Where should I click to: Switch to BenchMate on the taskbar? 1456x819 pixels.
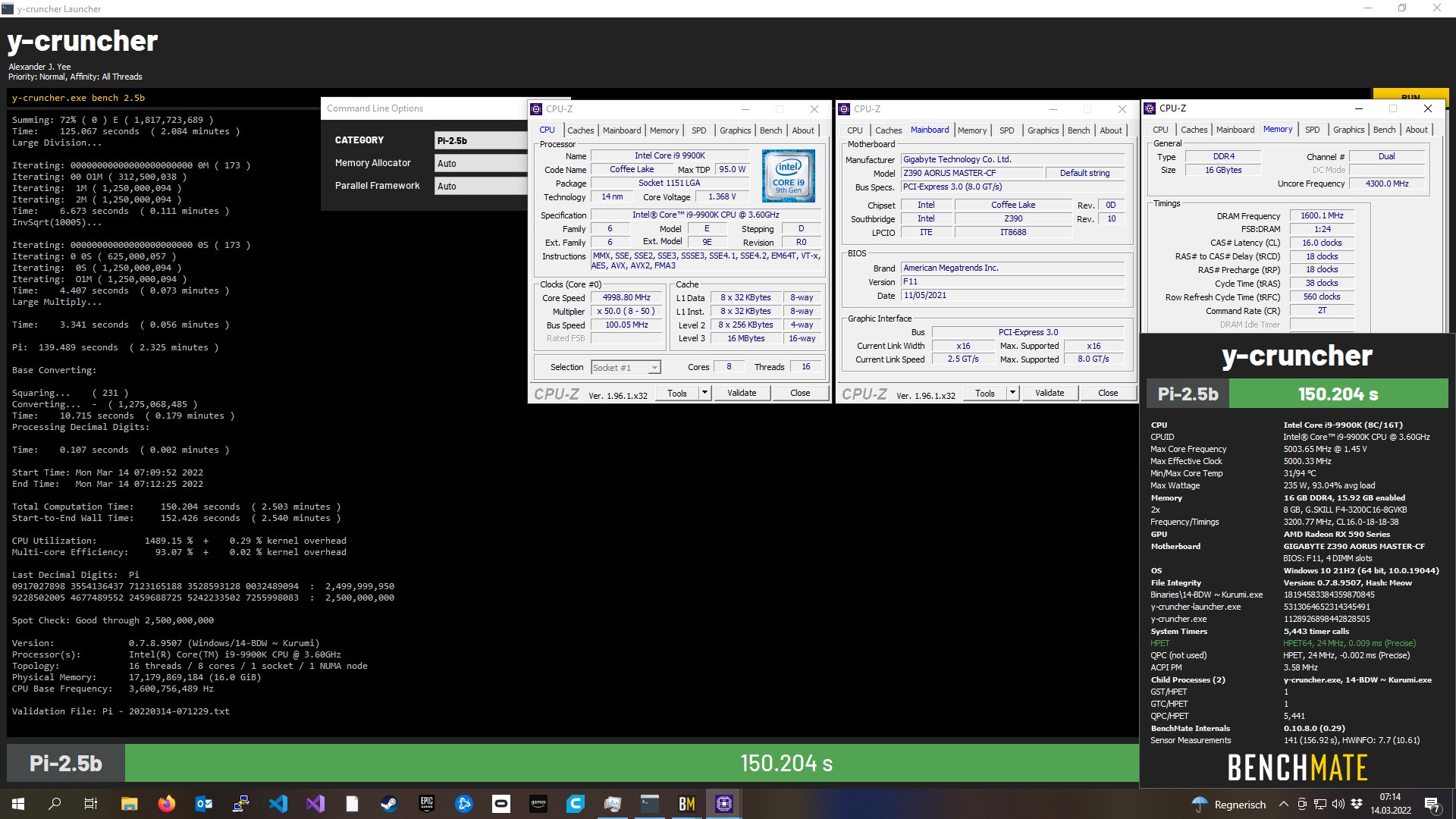click(x=686, y=804)
